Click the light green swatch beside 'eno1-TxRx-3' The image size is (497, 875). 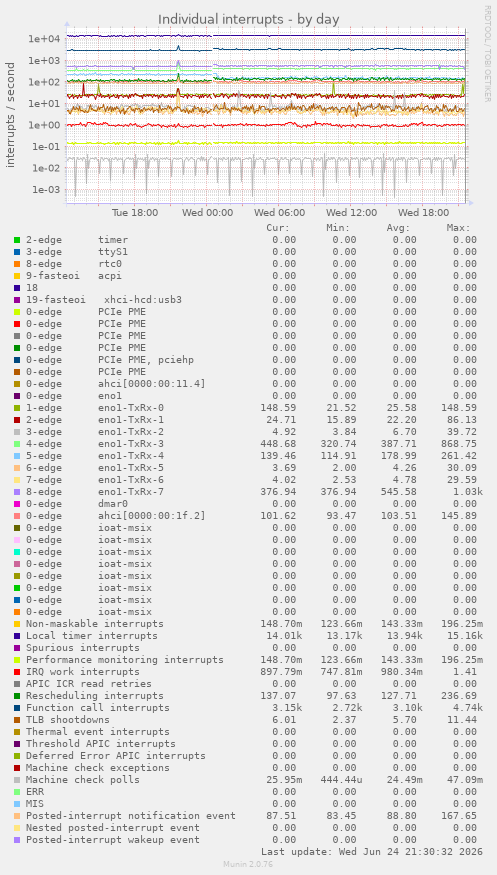[x=17, y=444]
